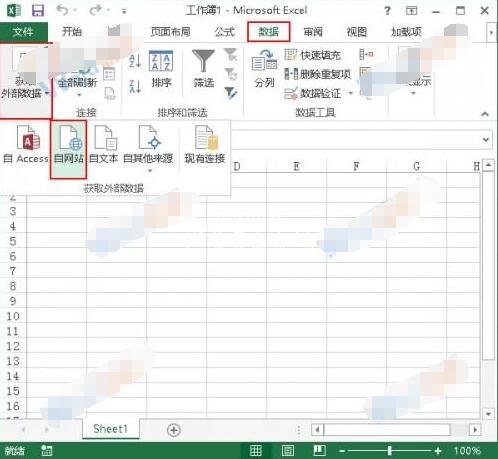Select row 5 header

pos(13,241)
